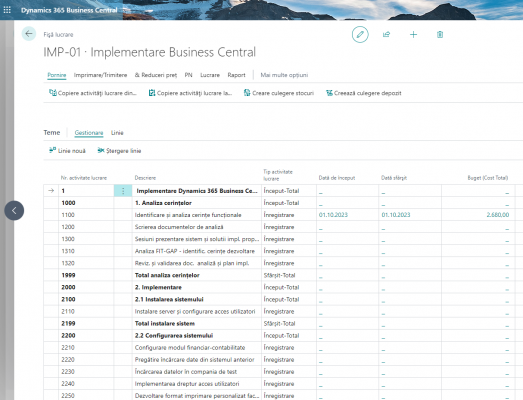
Task: Collapse the side panel with round chevron
Action: (x=14, y=211)
